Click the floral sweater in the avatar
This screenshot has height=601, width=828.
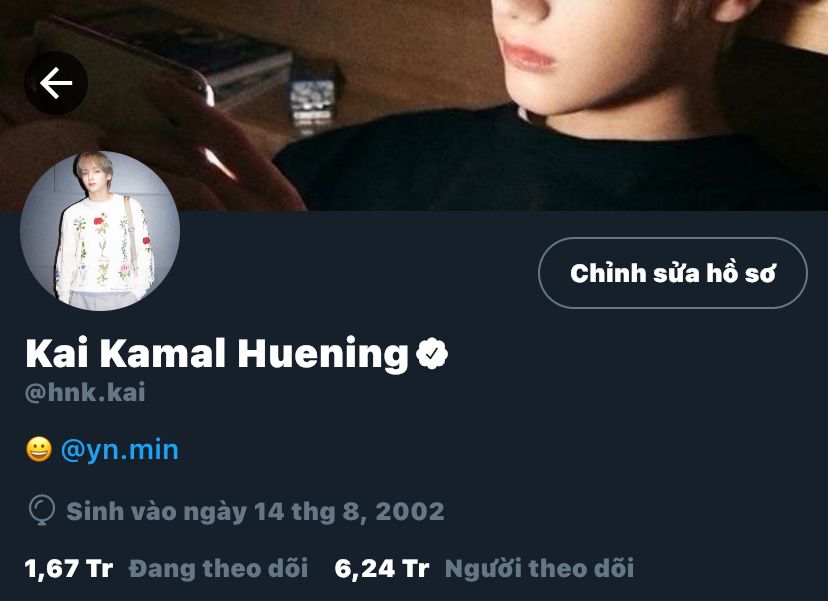pos(103,246)
